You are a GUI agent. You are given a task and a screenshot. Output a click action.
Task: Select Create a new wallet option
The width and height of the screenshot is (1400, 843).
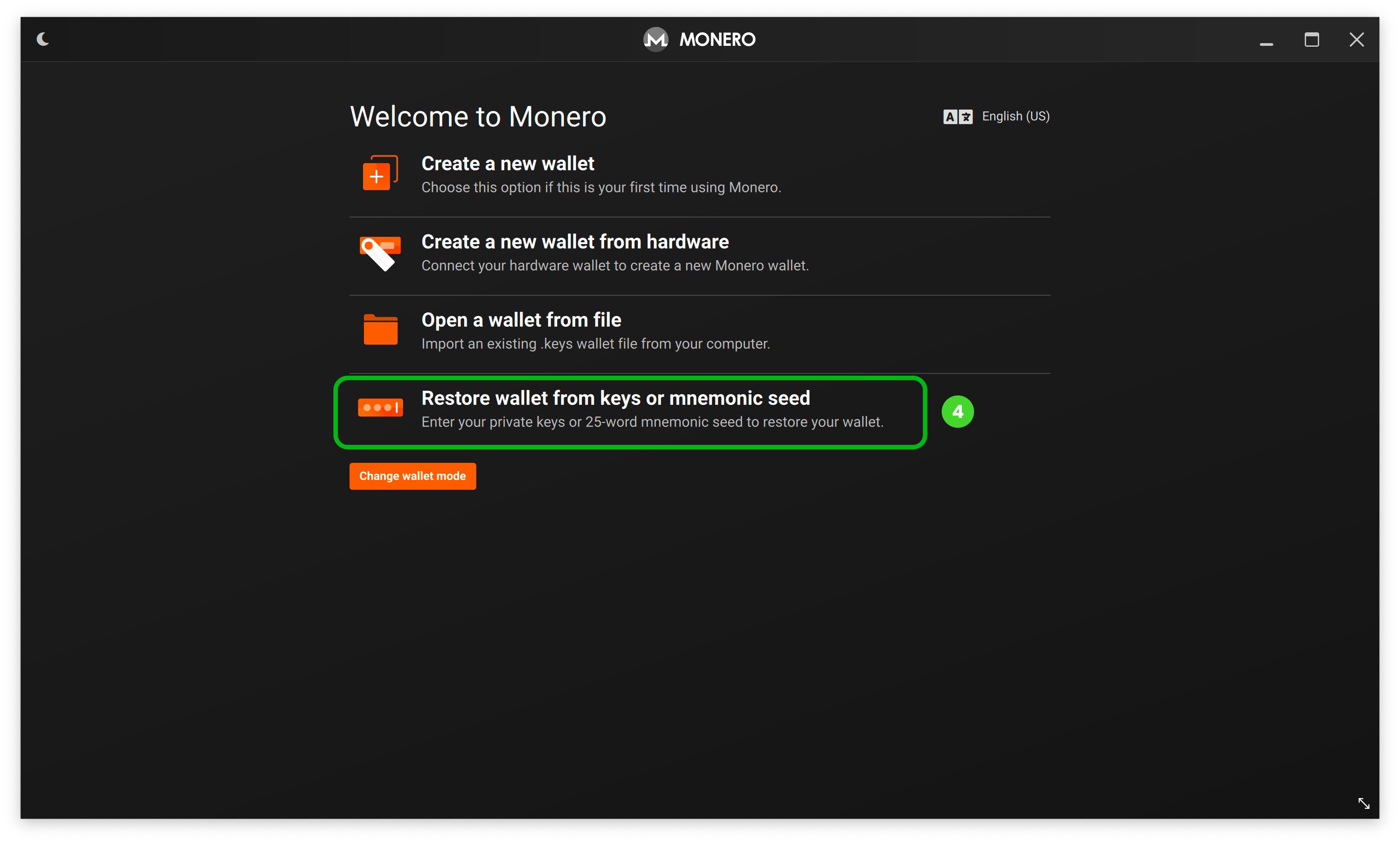coord(507,164)
